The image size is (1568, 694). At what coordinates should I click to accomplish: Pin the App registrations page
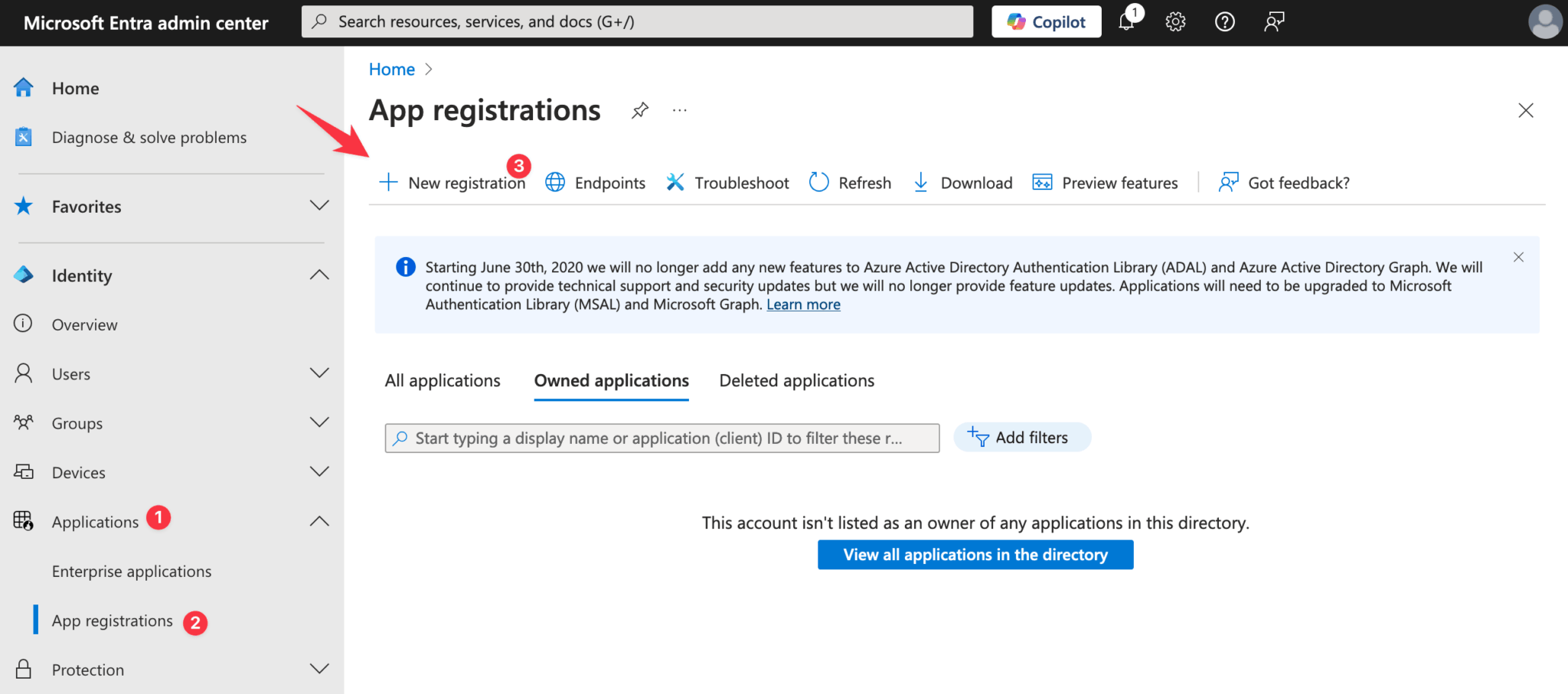tap(640, 111)
